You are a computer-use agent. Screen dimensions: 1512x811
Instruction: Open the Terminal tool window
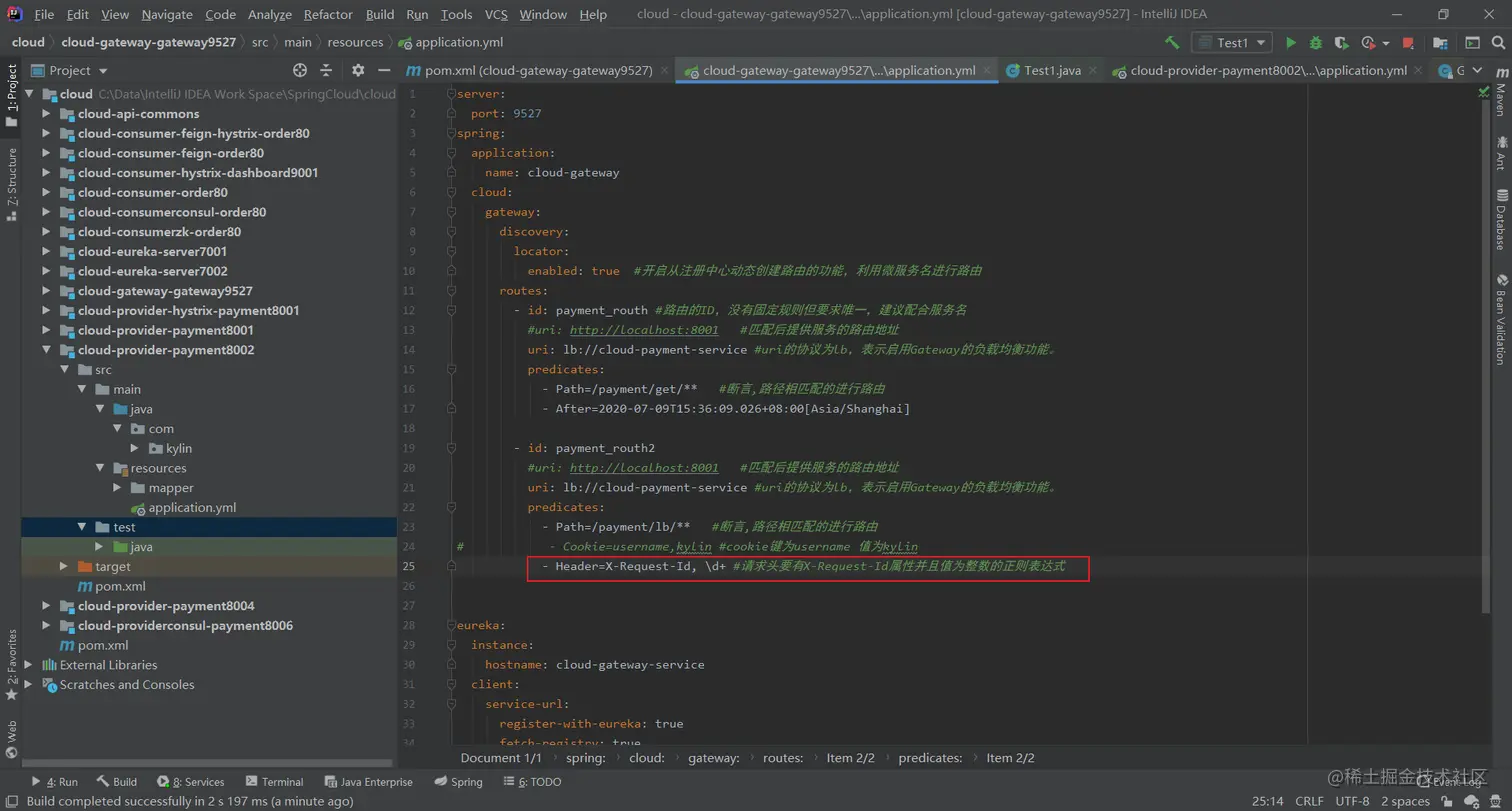tap(273, 782)
